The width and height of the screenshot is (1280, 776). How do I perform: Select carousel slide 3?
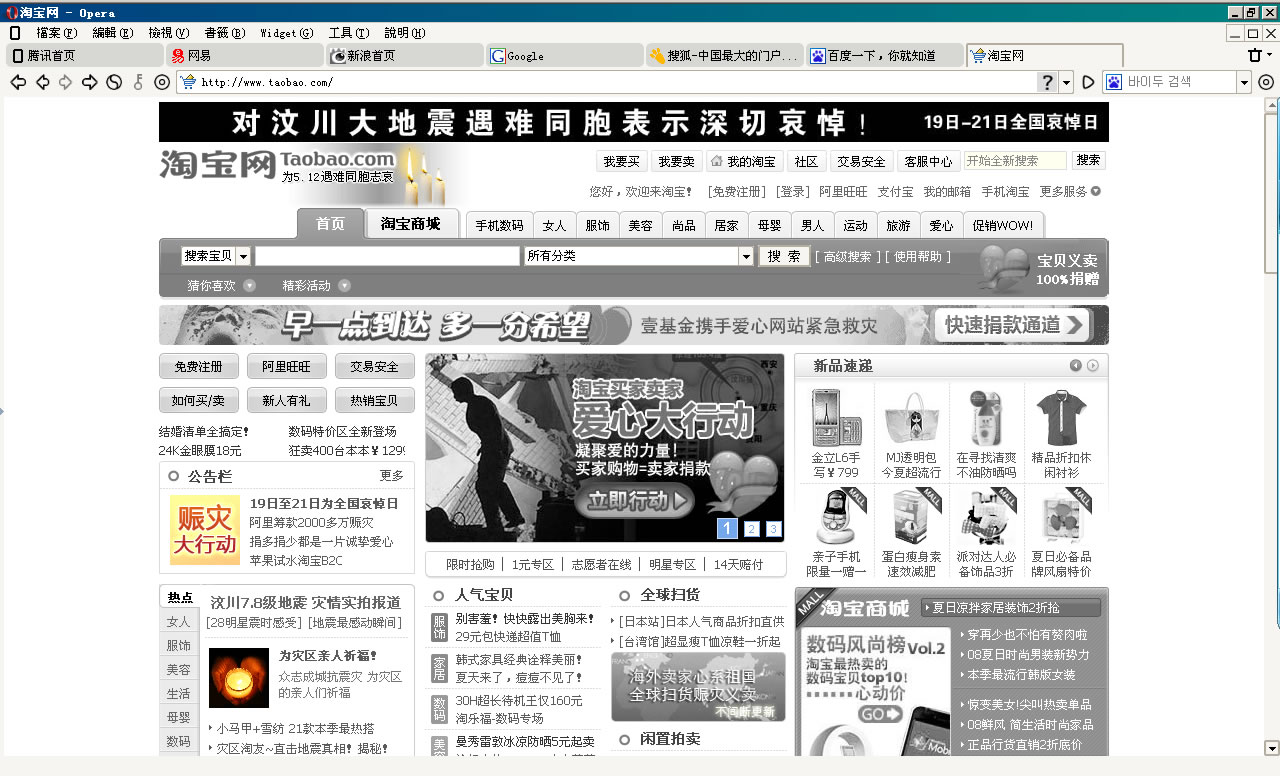[x=773, y=529]
